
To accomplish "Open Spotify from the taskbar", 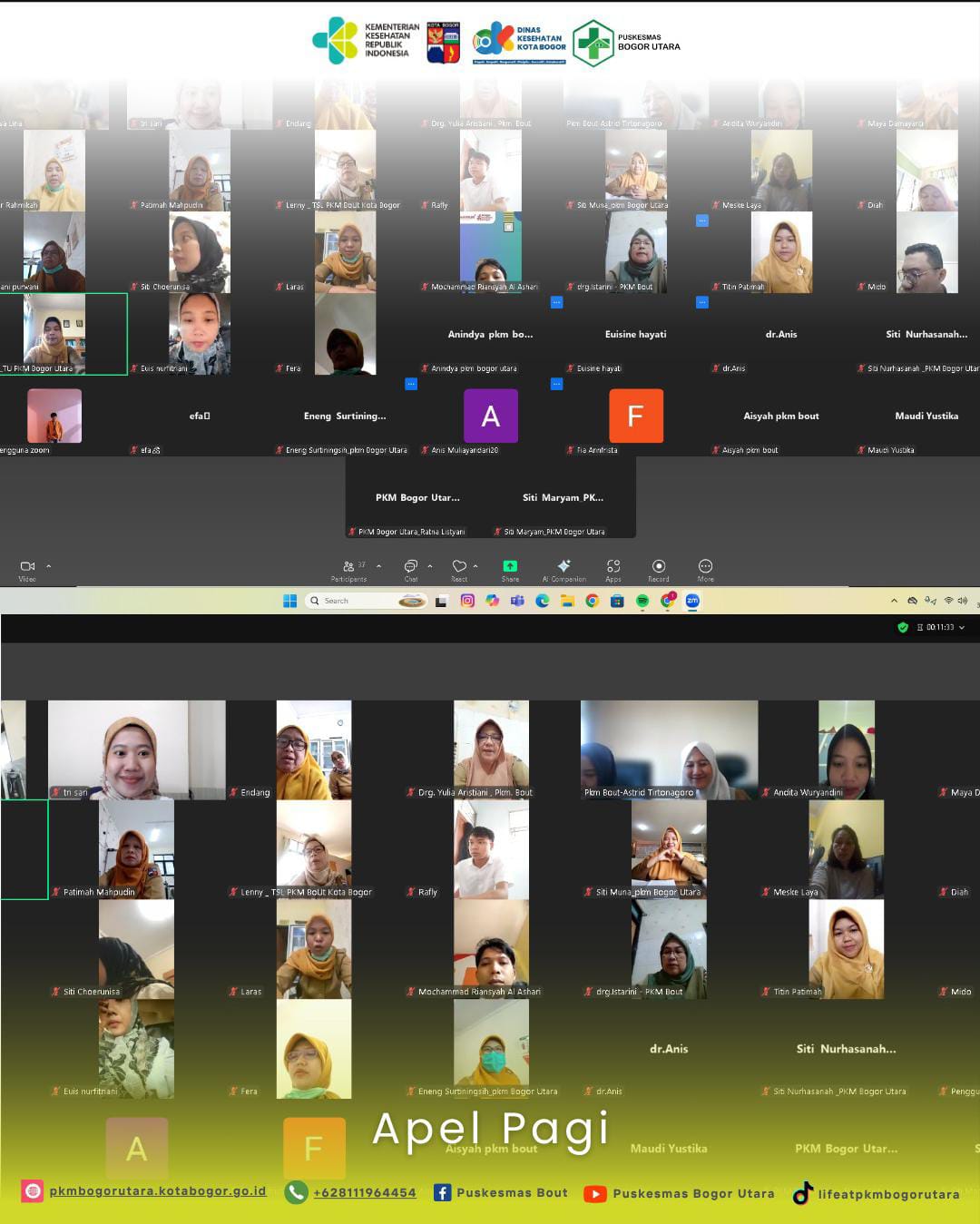I will click(642, 601).
